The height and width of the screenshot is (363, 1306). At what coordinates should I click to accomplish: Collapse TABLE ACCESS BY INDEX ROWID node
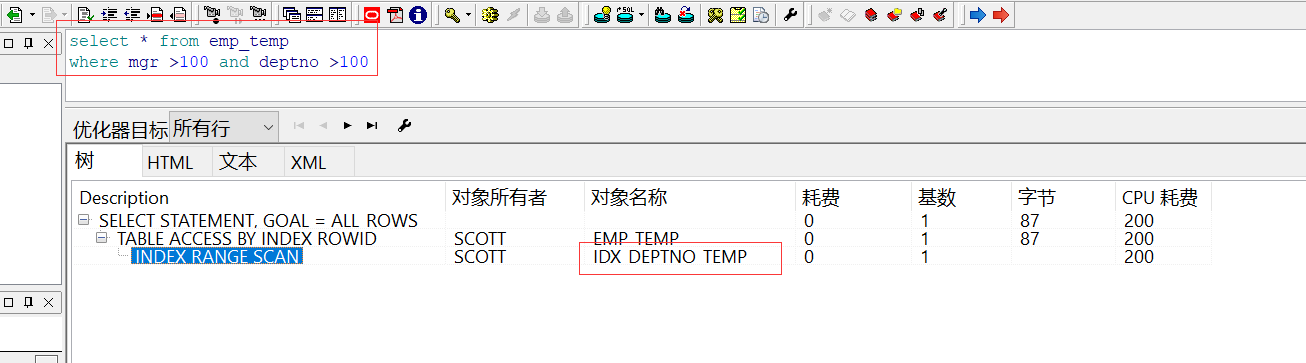pyautogui.click(x=102, y=239)
